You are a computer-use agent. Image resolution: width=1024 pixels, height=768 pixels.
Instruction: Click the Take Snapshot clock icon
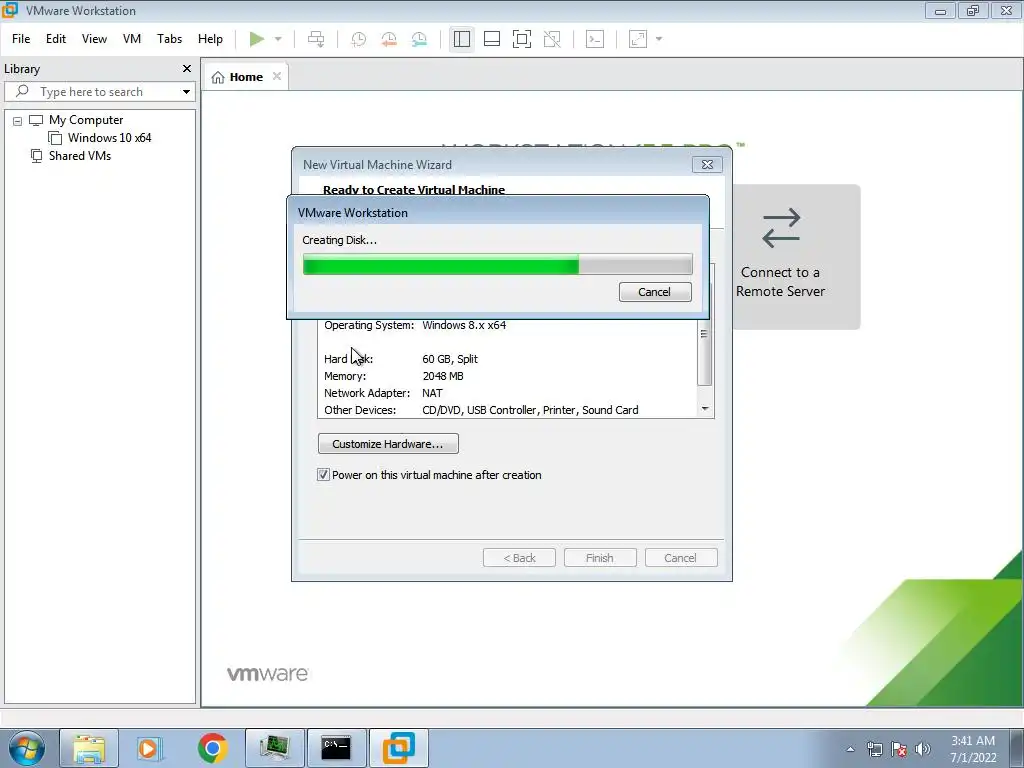359,39
